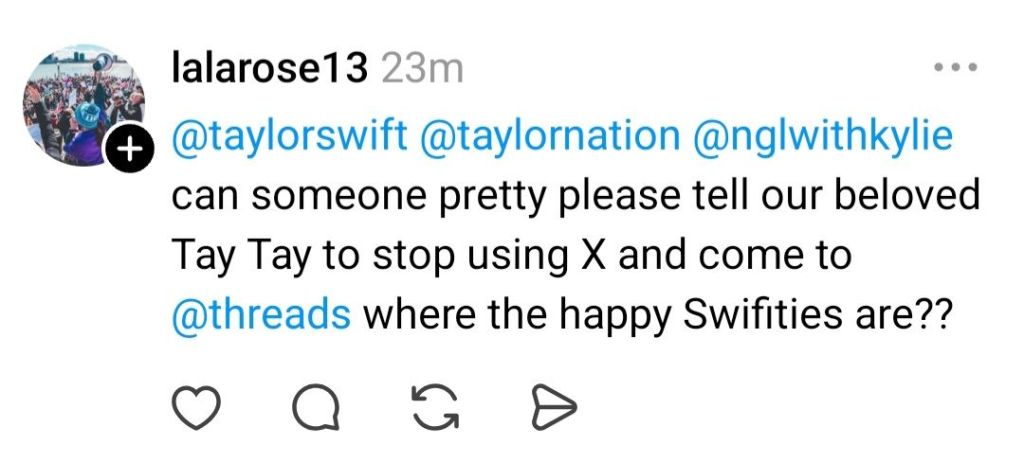Click 'where the happy' in the last line
This screenshot has width=1024, height=463.
click(x=505, y=315)
